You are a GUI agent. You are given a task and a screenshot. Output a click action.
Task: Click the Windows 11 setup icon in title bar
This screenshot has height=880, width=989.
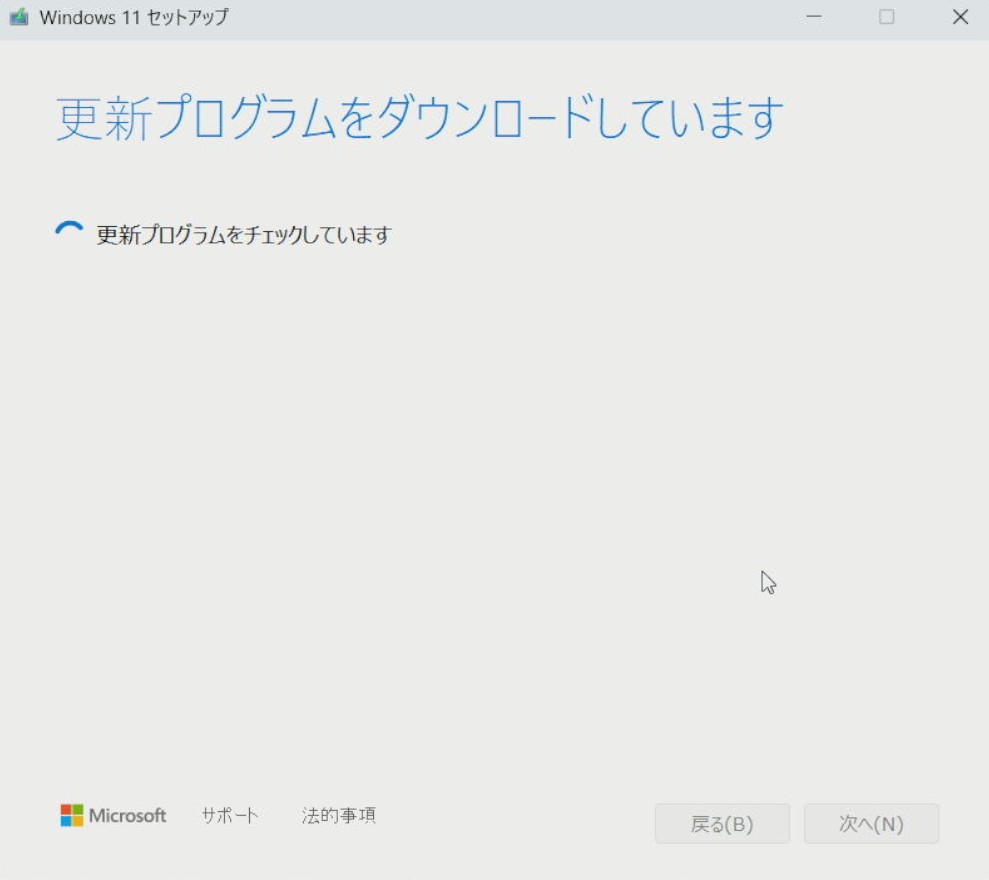19,17
